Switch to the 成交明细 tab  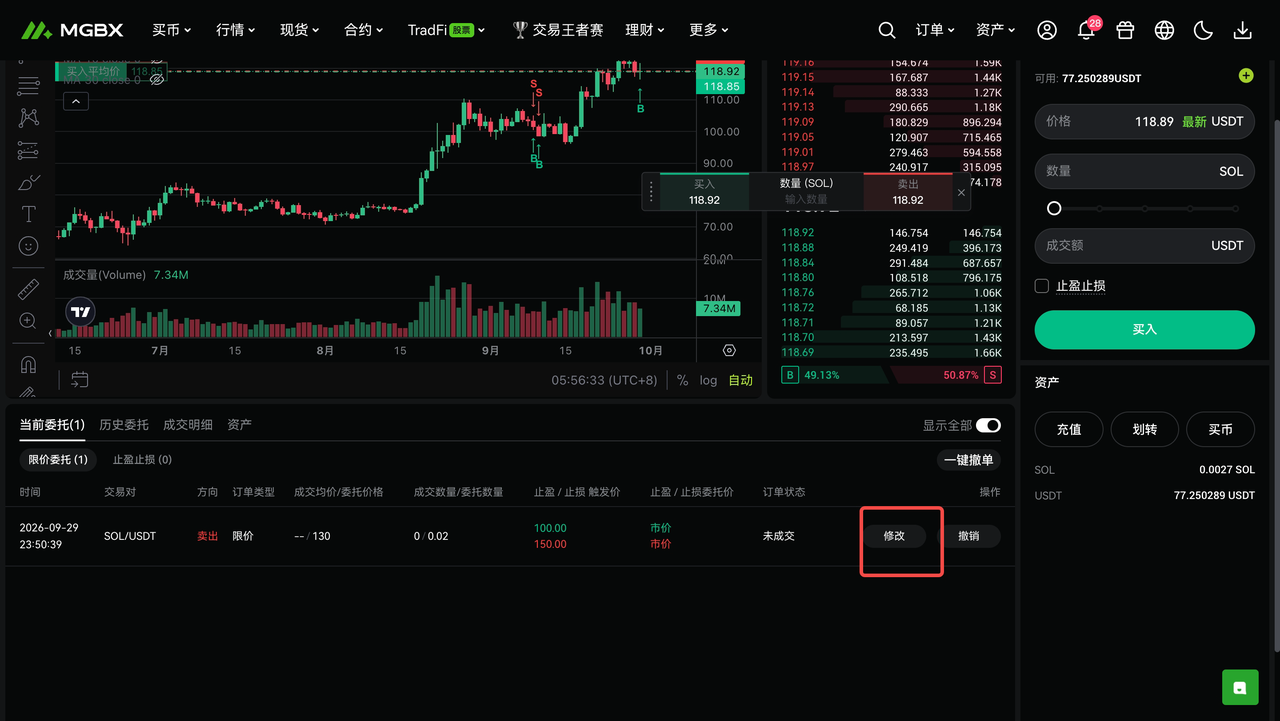[188, 425]
